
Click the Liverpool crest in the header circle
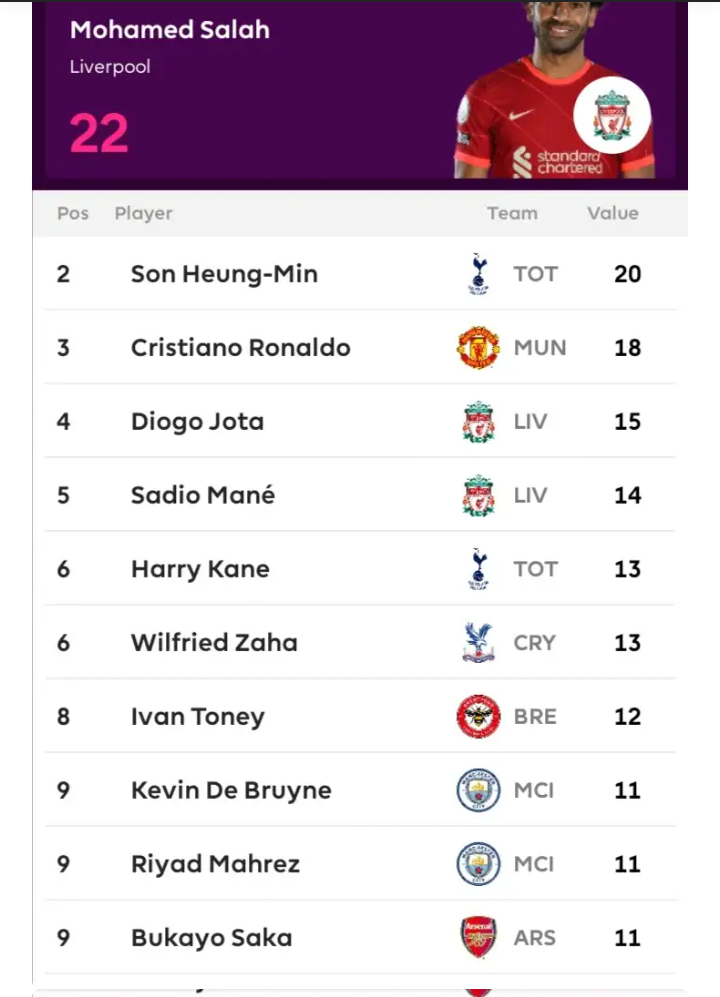tap(612, 115)
